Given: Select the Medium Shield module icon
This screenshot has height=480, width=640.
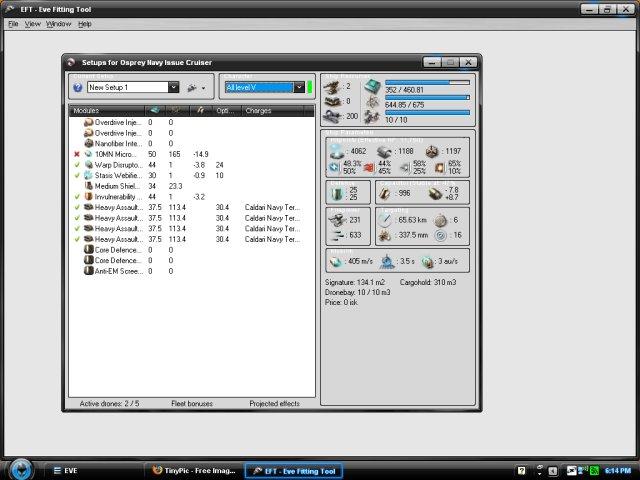Looking at the screenshot, I should [x=89, y=186].
